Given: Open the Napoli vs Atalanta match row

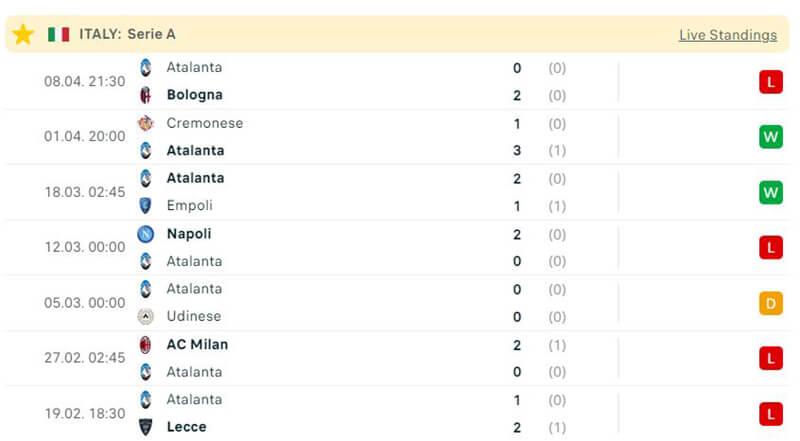Looking at the screenshot, I should 400,247.
